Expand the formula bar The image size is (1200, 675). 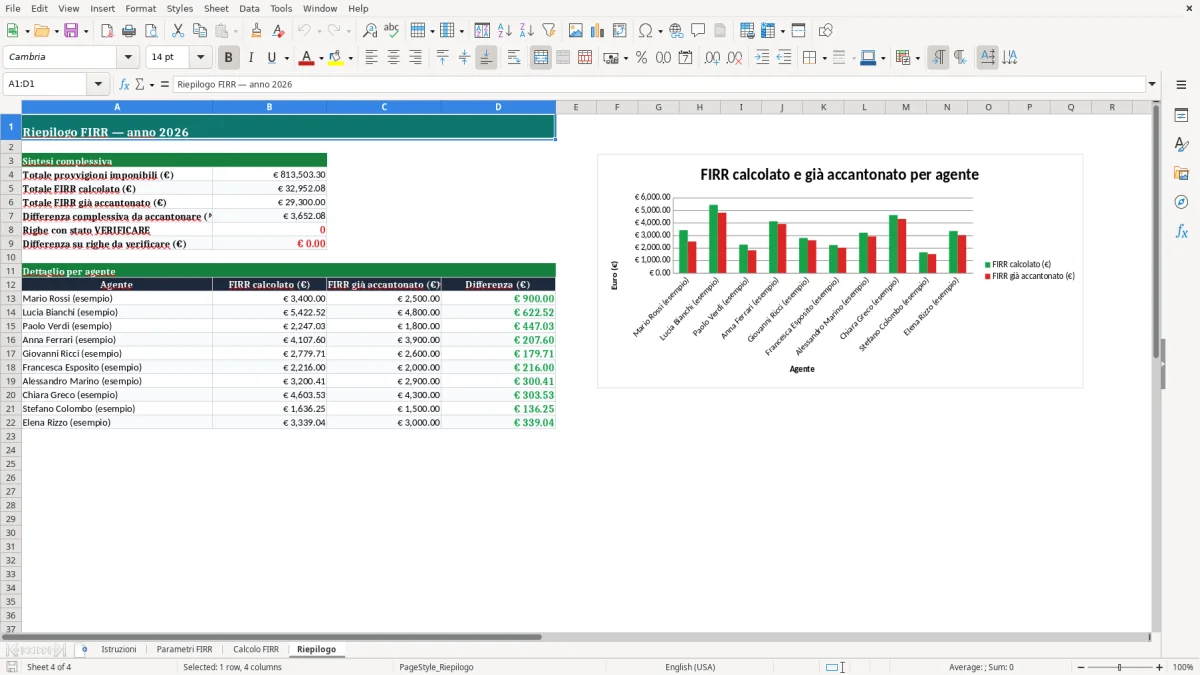1152,84
